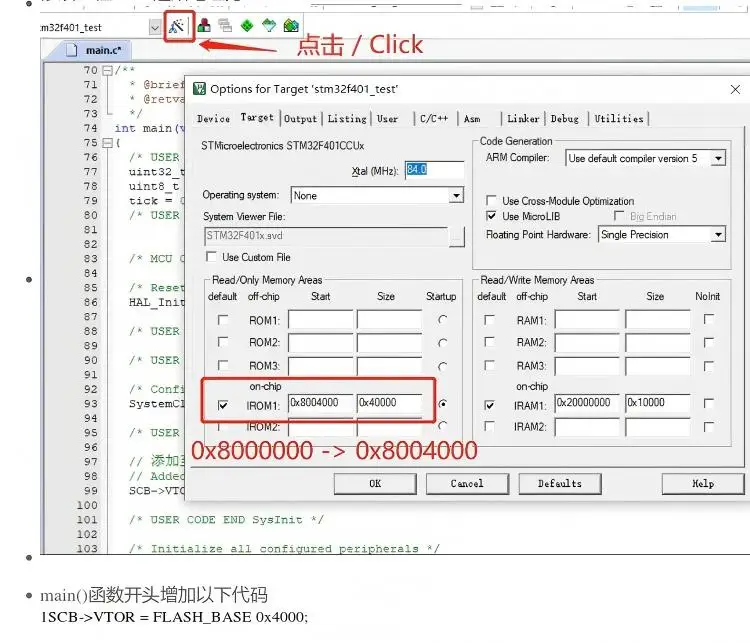Switch to the Asm tab

472,119
